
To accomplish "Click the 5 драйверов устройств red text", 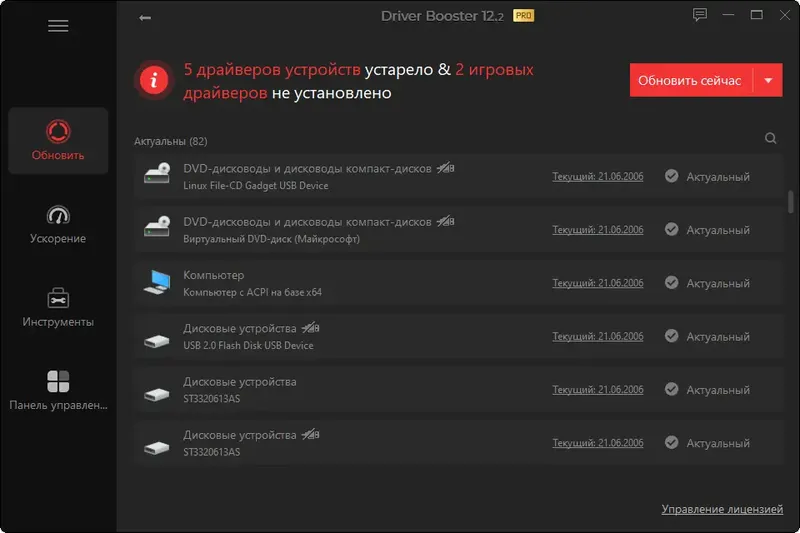I will point(272,69).
